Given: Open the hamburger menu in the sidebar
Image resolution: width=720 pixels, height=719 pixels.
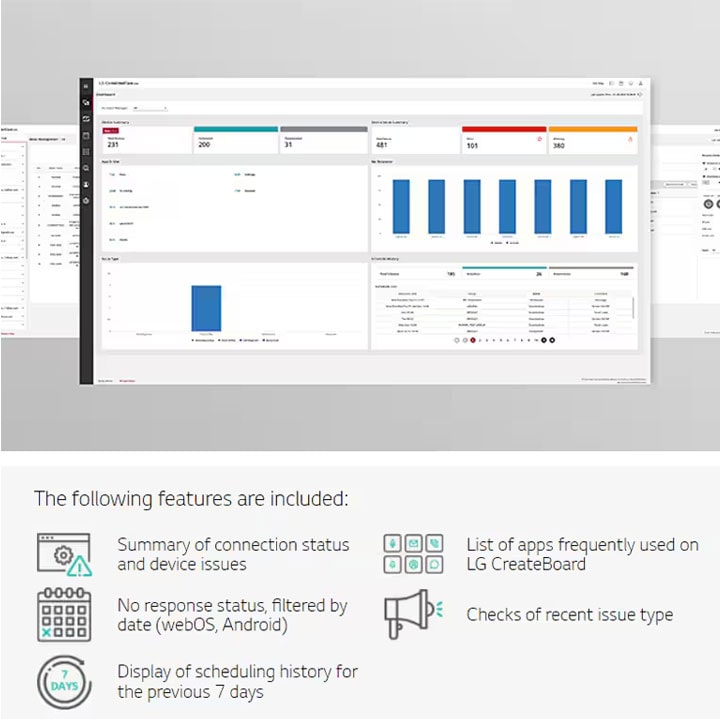Looking at the screenshot, I should click(x=86, y=86).
